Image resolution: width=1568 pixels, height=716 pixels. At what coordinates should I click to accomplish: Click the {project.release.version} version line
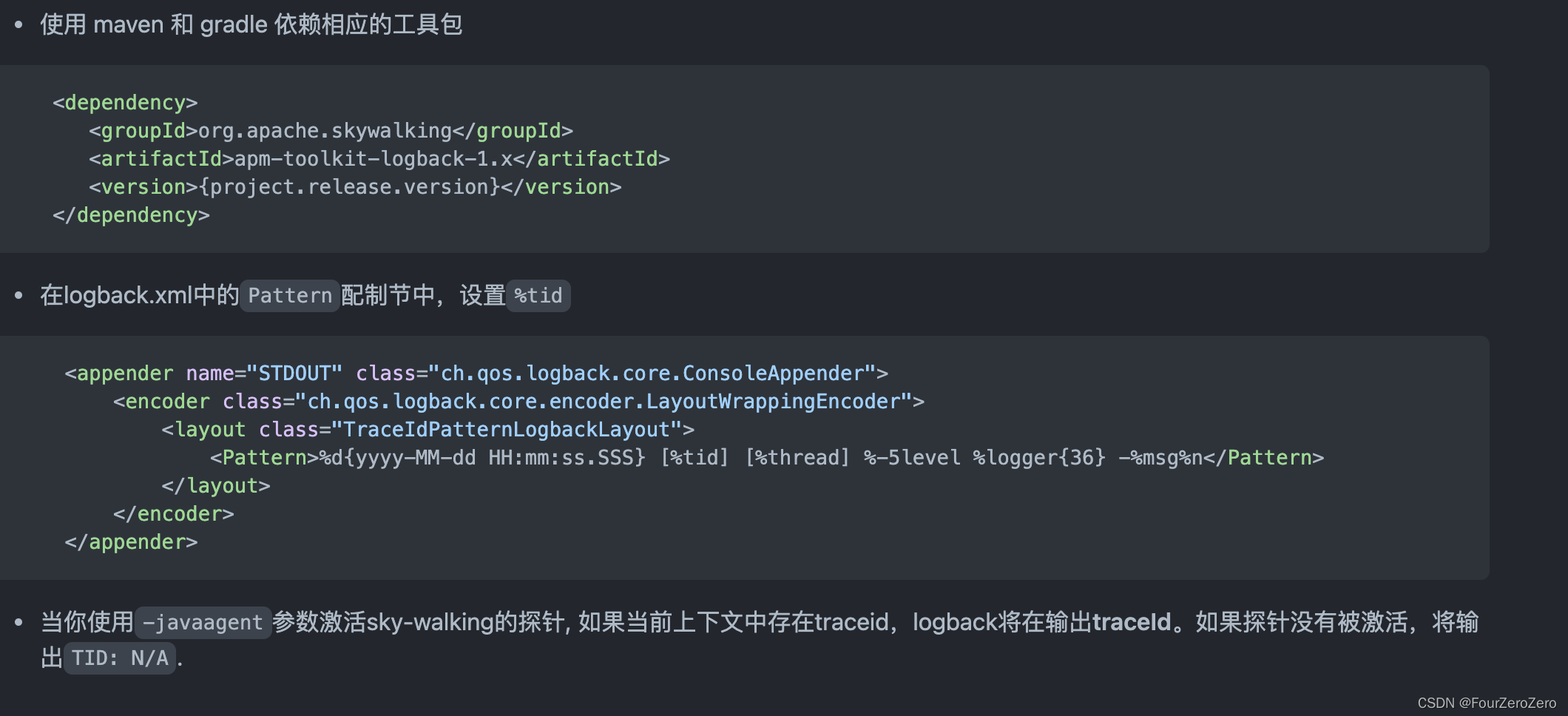(355, 187)
